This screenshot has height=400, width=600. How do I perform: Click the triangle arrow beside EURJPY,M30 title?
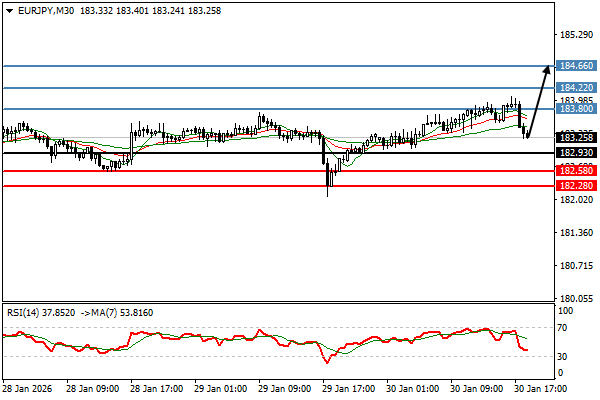pyautogui.click(x=8, y=9)
